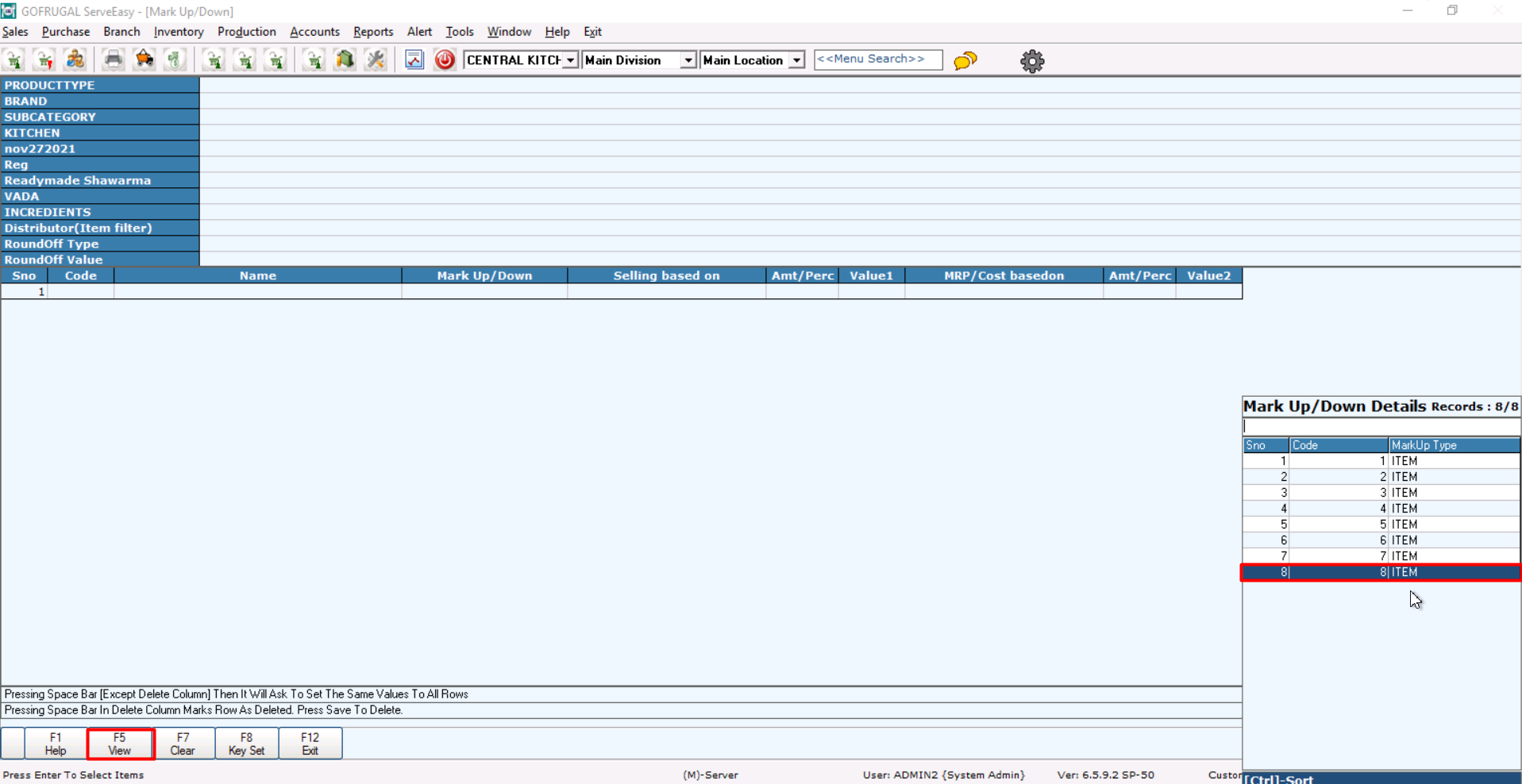This screenshot has height=784, width=1522.
Task: Restore down the ServeEasy window
Action: click(x=1452, y=11)
